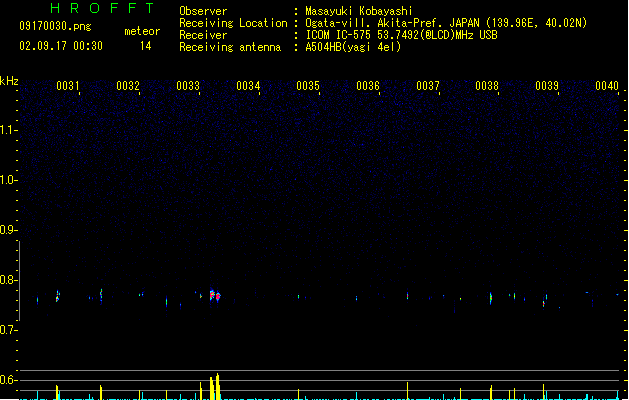Image resolution: width=629 pixels, height=400 pixels.
Task: Click the meteor count label
Action: coord(142,31)
